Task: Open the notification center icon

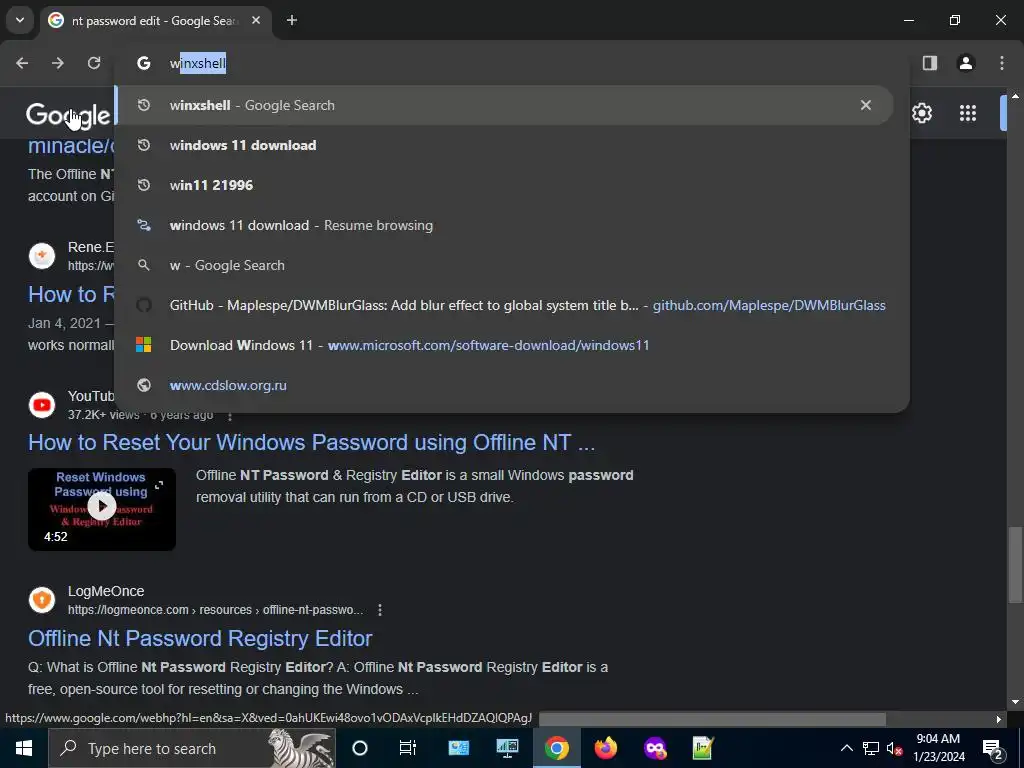Action: point(993,748)
